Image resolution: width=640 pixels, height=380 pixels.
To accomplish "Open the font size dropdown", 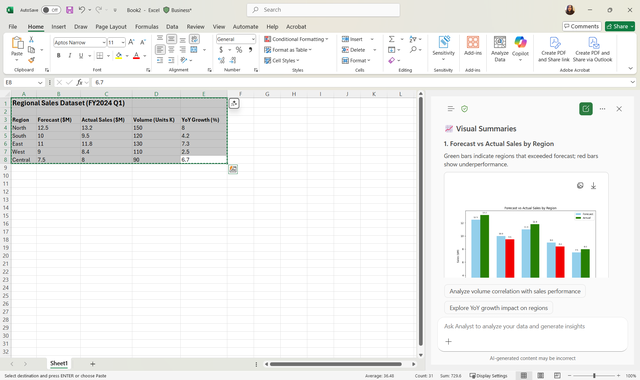I will [x=123, y=42].
